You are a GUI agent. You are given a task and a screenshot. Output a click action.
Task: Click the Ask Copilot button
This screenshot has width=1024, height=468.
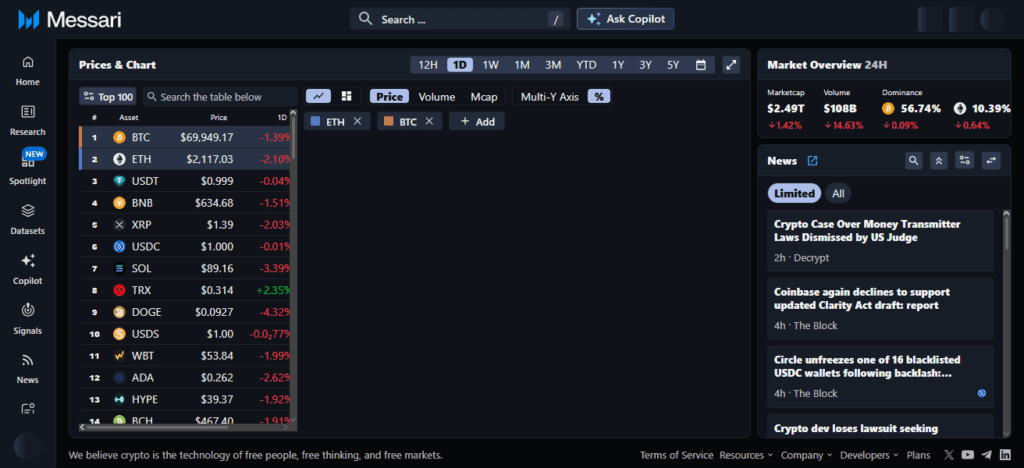[x=625, y=19]
